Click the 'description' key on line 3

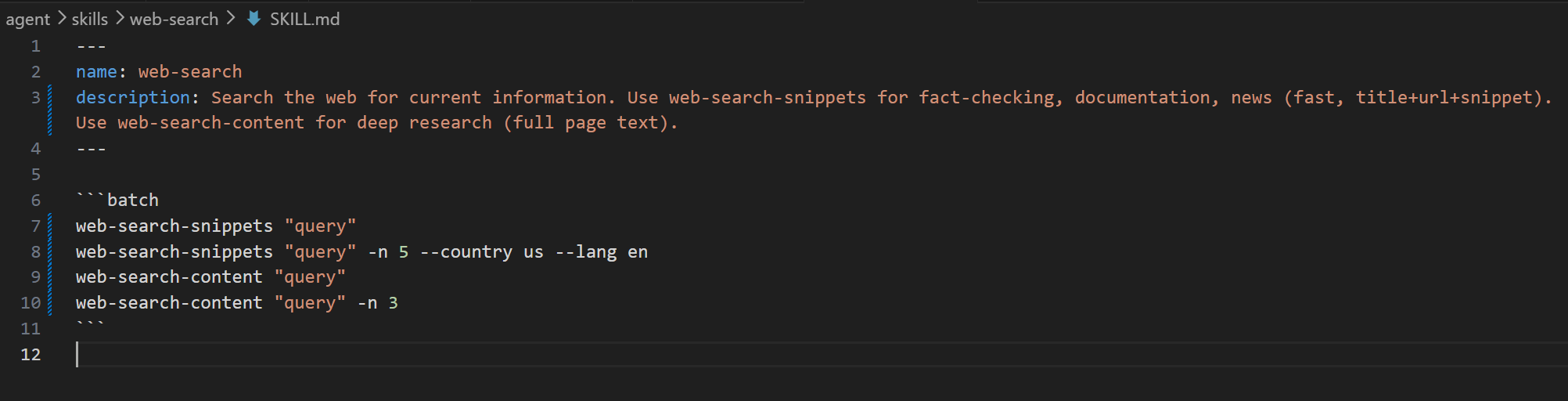click(133, 98)
